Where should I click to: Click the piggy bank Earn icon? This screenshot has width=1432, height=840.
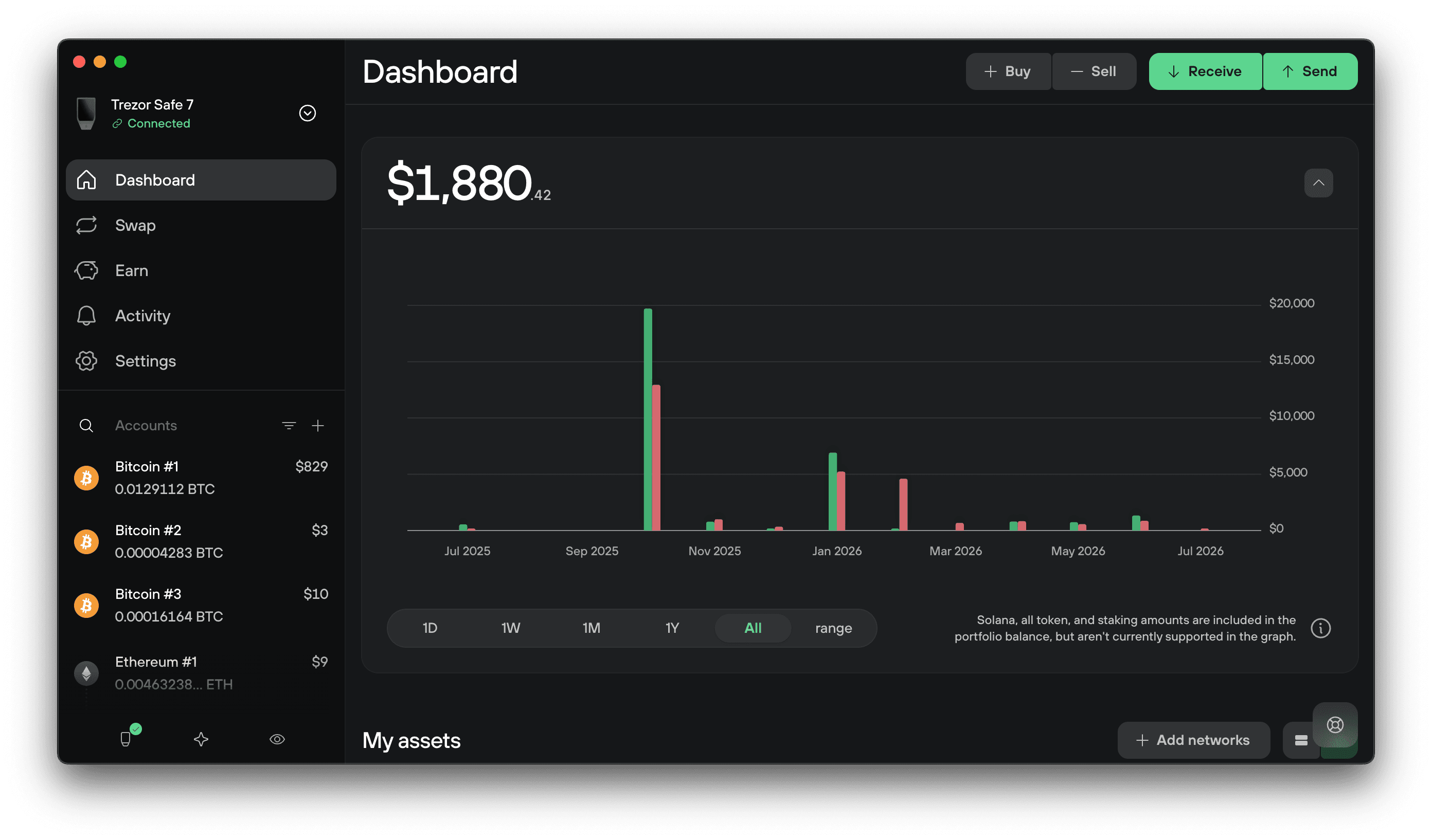[x=86, y=270]
